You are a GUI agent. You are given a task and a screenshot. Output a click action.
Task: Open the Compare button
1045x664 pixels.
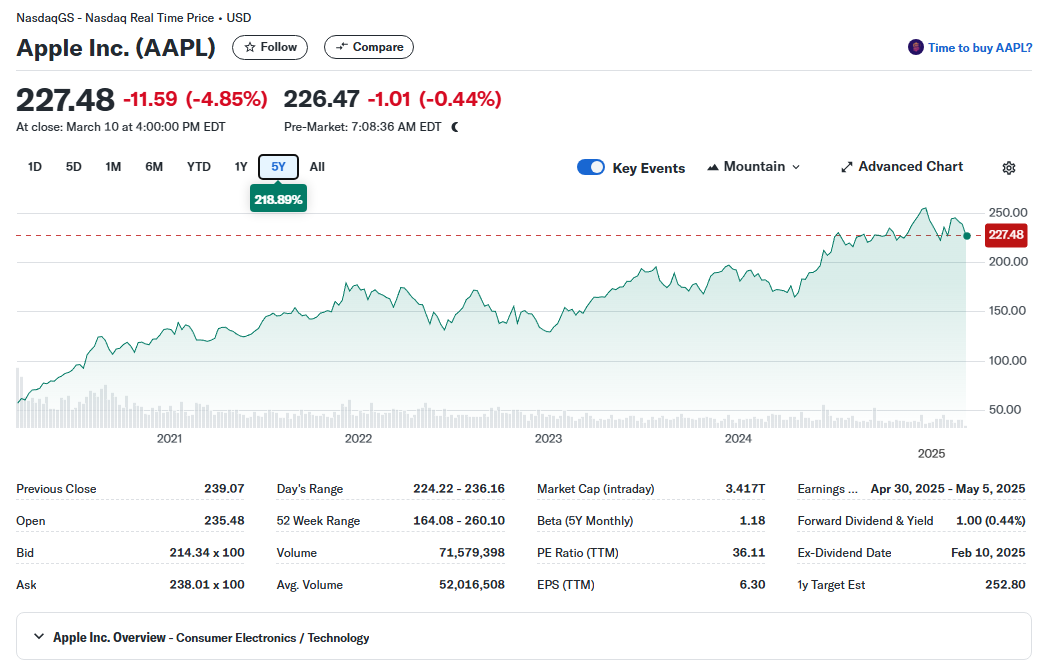coord(369,47)
